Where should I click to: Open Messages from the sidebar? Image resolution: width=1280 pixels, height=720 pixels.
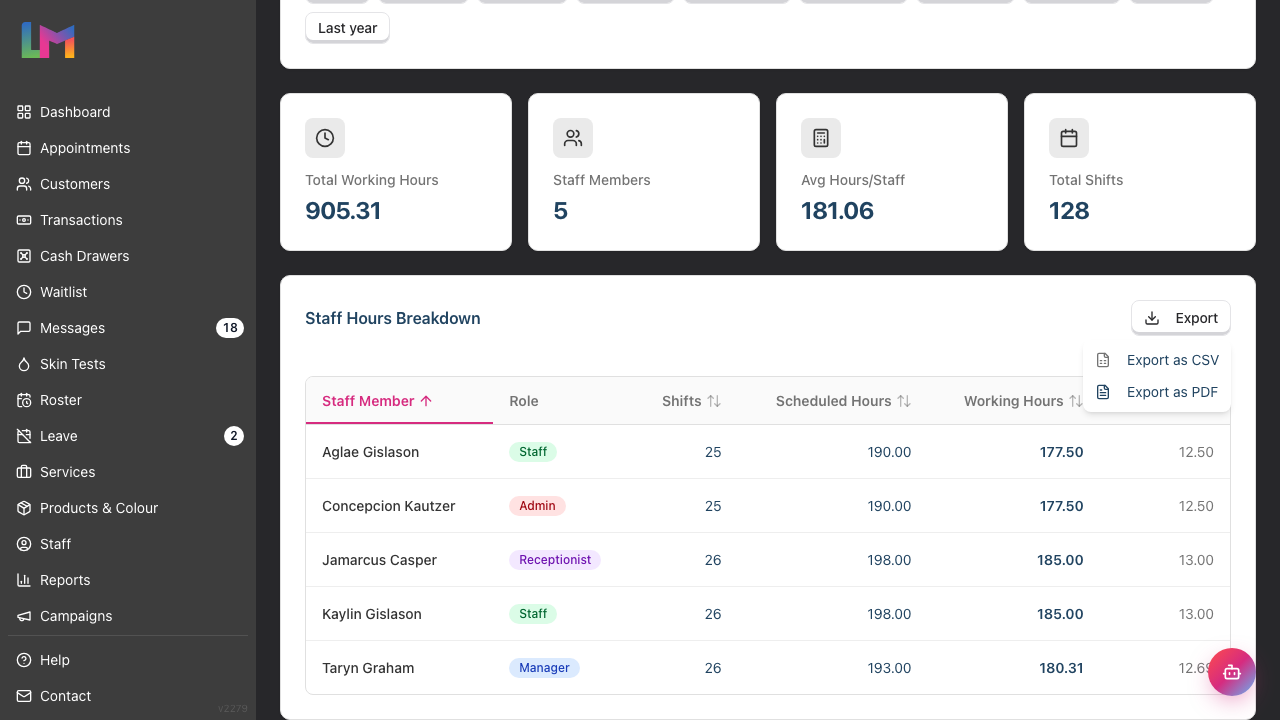(x=128, y=328)
